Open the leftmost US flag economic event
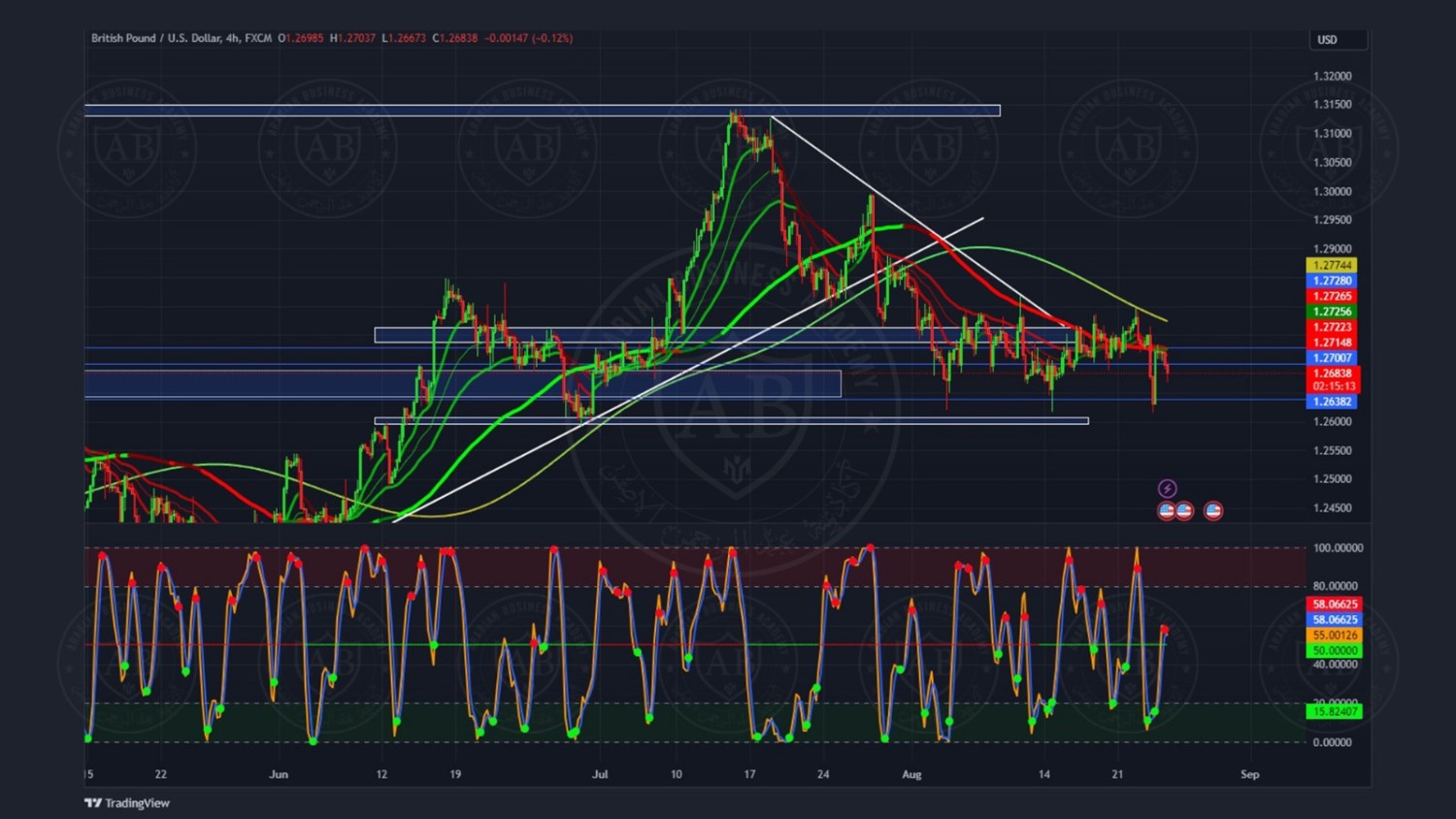The width and height of the screenshot is (1456, 819). point(1167,510)
